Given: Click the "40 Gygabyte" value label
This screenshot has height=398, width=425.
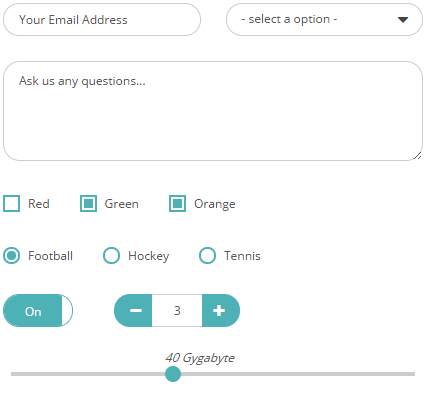Looking at the screenshot, I should point(200,358).
